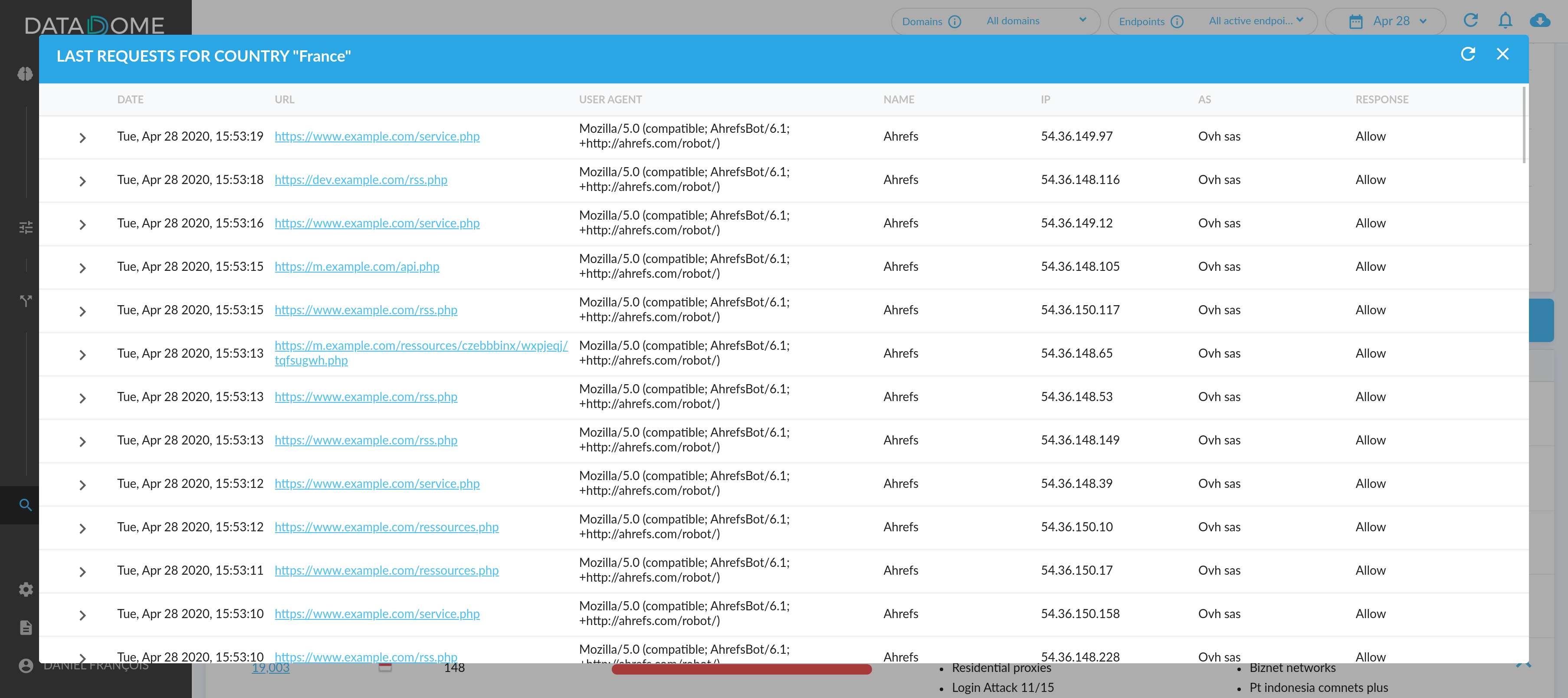Close the France requests modal
Viewport: 1568px width, 698px height.
[x=1502, y=55]
